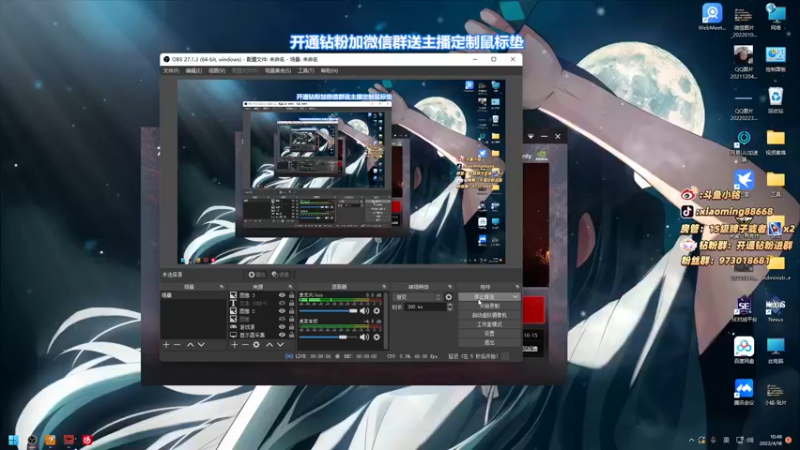Click the 启动虚拟摄像机 button
Viewport: 800px width, 450px height.
tap(489, 315)
